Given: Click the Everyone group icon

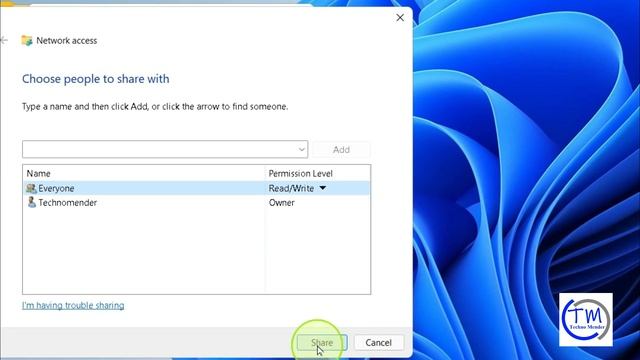Looking at the screenshot, I should tap(31, 188).
